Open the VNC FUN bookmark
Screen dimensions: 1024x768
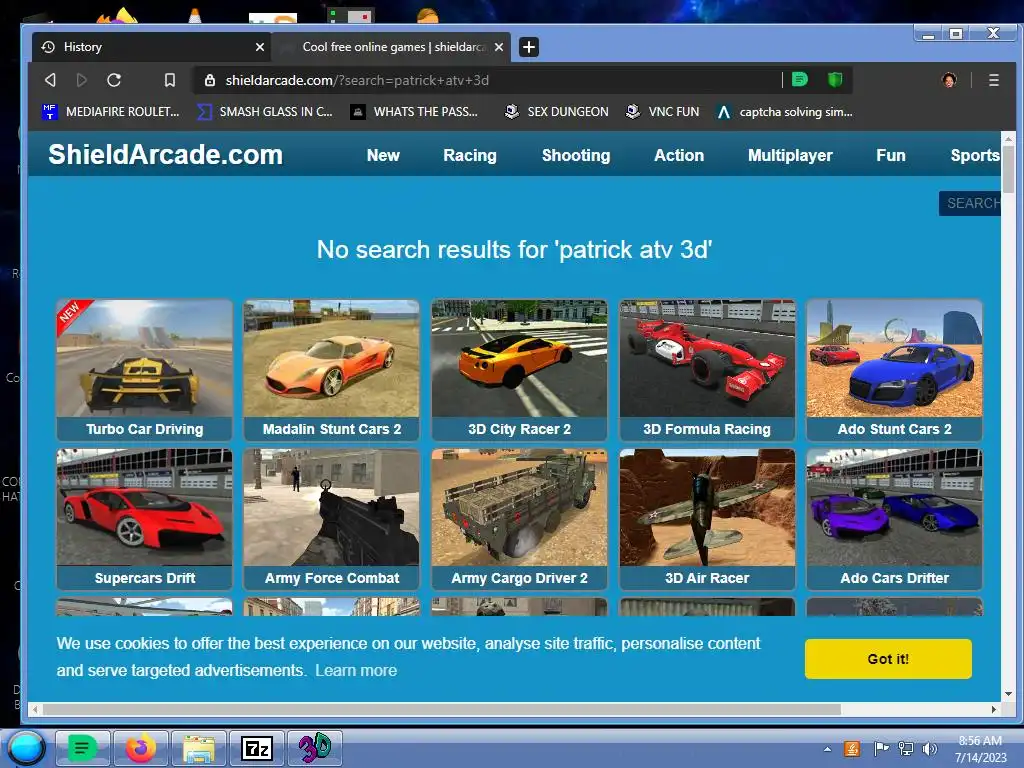pyautogui.click(x=662, y=112)
